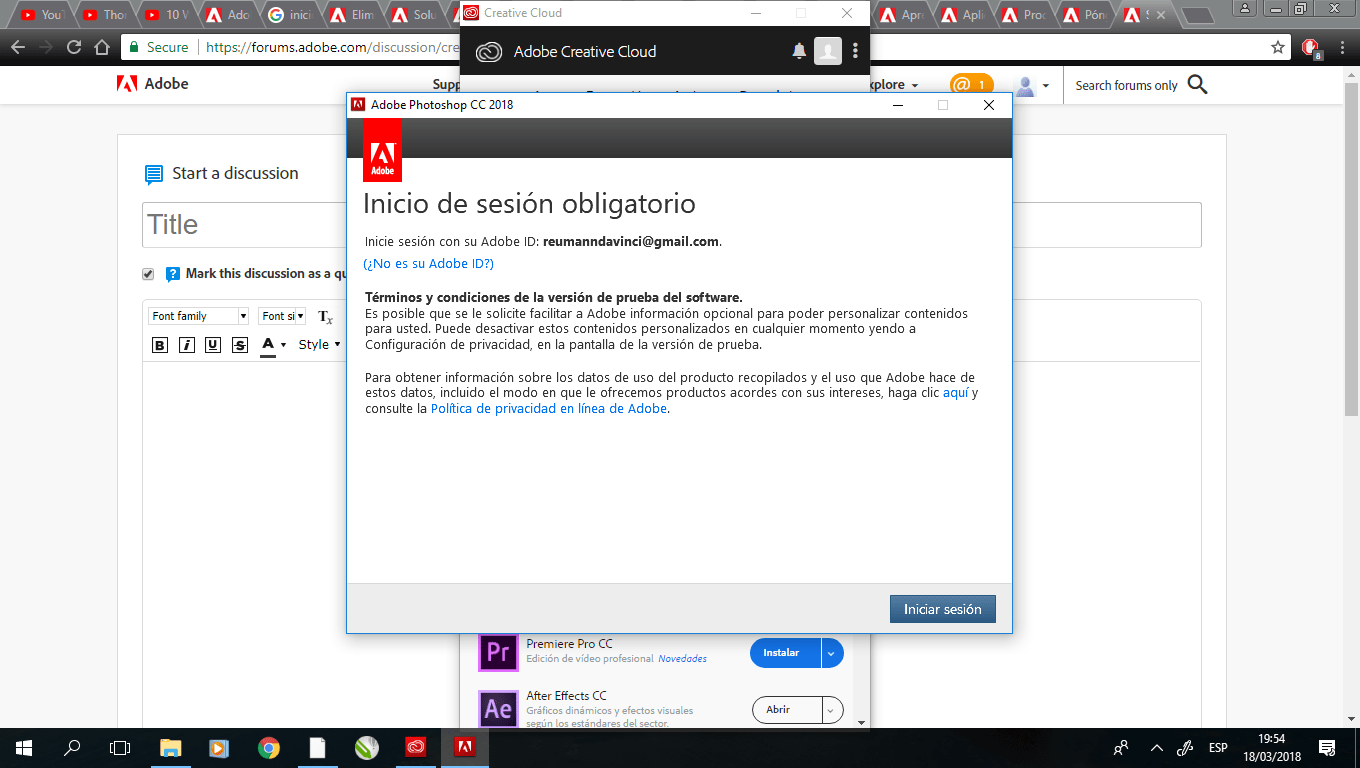Toggle italic formatting in the forum editor
The image size is (1360, 768).
(x=186, y=345)
